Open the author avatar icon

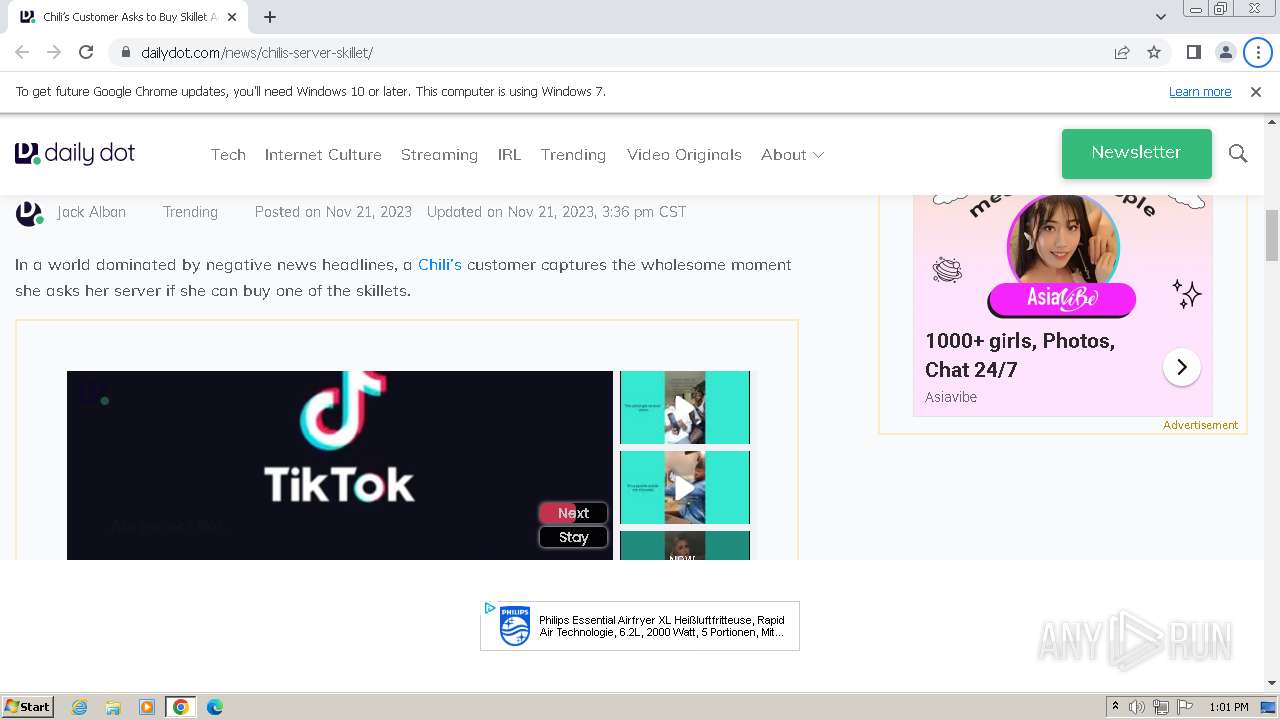pos(29,213)
